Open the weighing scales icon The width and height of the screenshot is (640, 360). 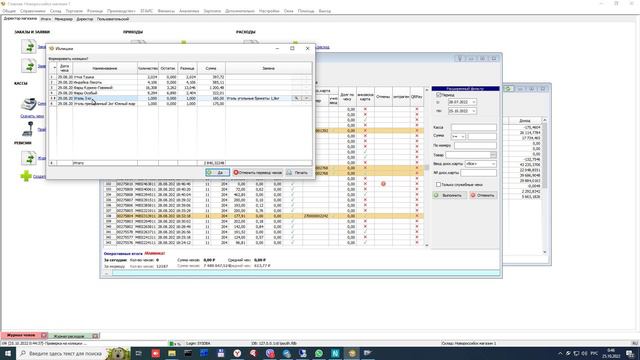pos(28,129)
